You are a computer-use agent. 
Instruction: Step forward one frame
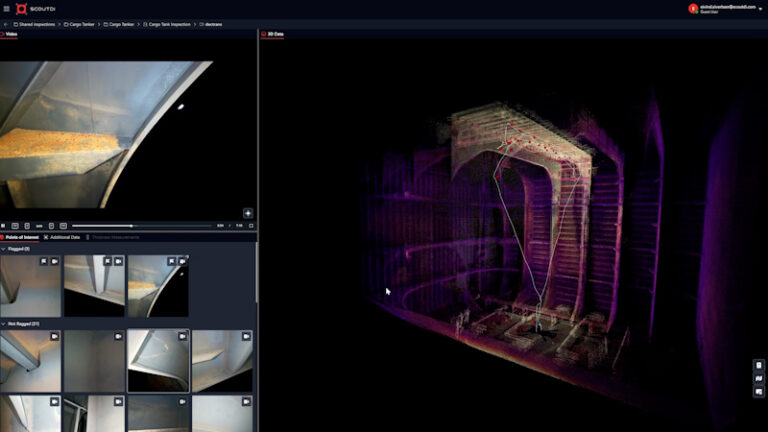pyautogui.click(x=51, y=226)
